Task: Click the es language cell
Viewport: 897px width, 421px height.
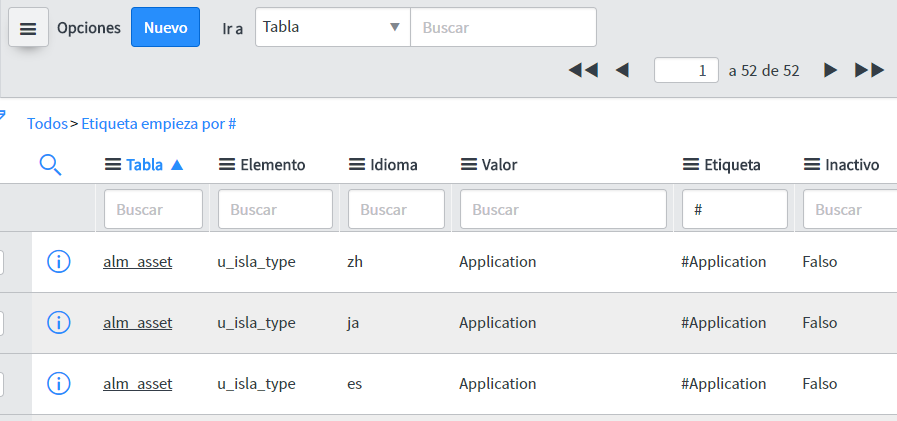Action: click(354, 383)
